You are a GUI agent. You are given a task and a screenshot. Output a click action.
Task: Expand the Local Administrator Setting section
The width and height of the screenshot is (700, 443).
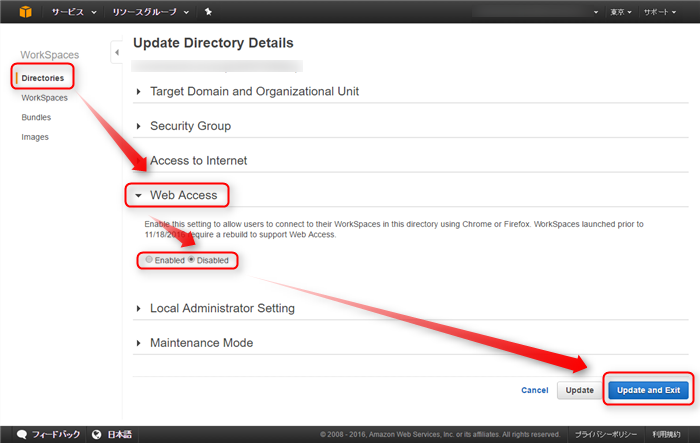click(215, 308)
